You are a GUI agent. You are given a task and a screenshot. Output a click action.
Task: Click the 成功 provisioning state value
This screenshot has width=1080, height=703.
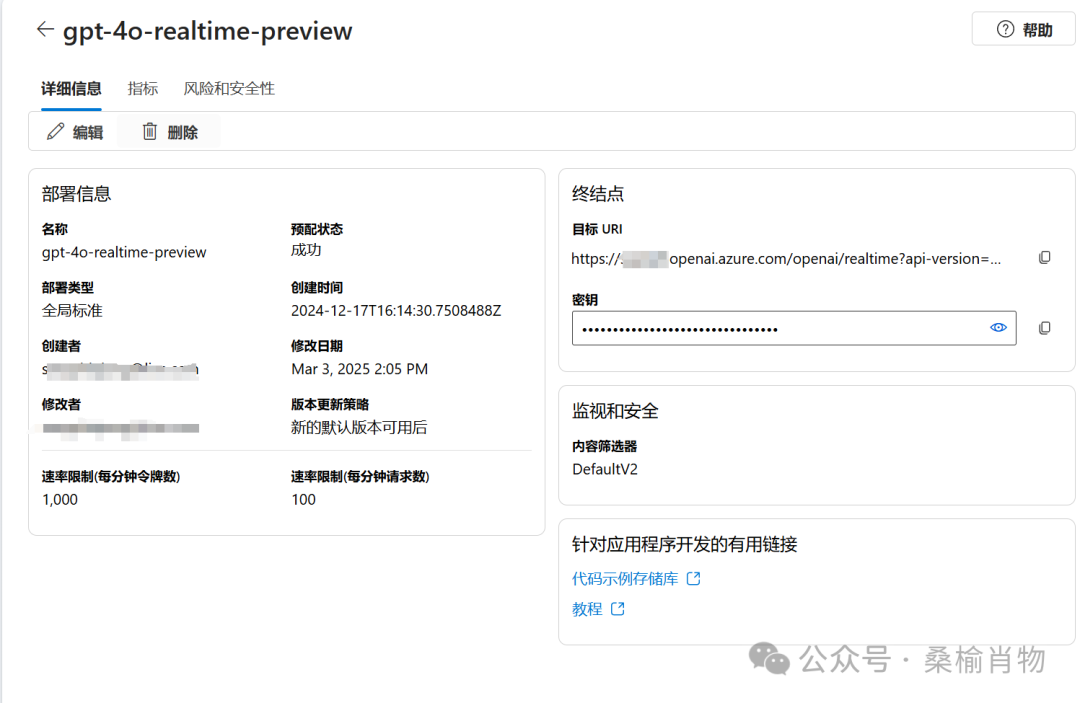point(306,250)
